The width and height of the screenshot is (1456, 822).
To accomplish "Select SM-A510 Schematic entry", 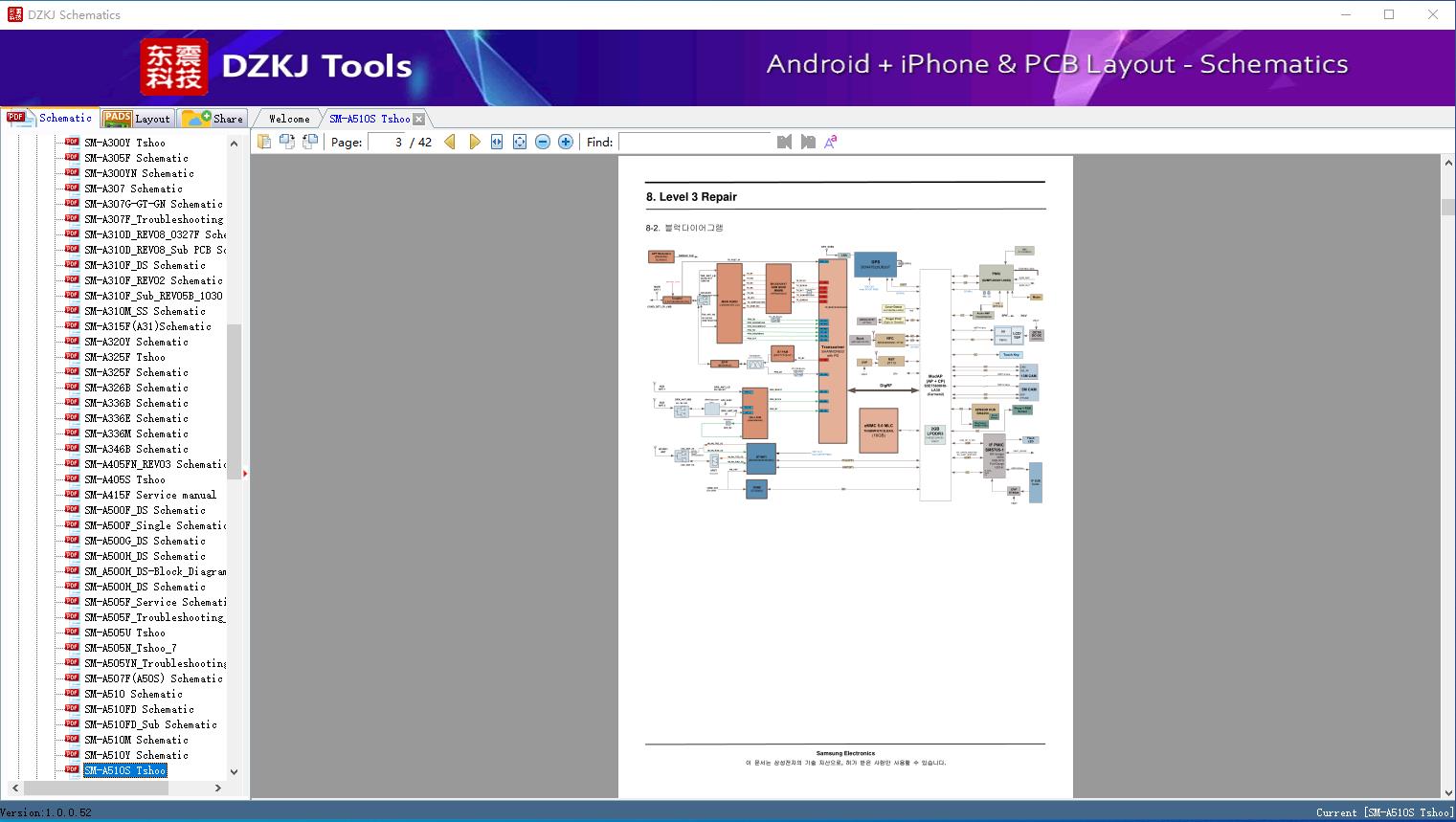I will [133, 694].
